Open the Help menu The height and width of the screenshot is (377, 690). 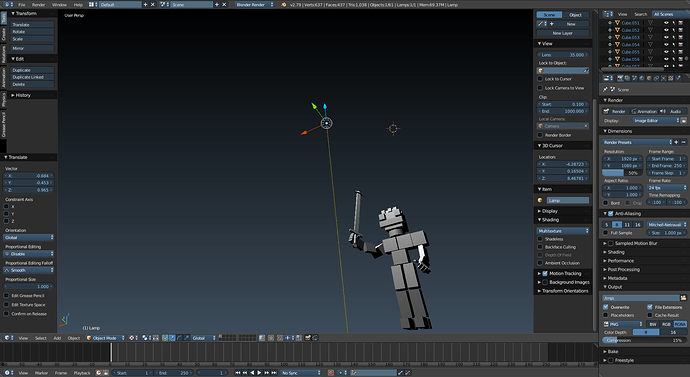coord(78,4)
